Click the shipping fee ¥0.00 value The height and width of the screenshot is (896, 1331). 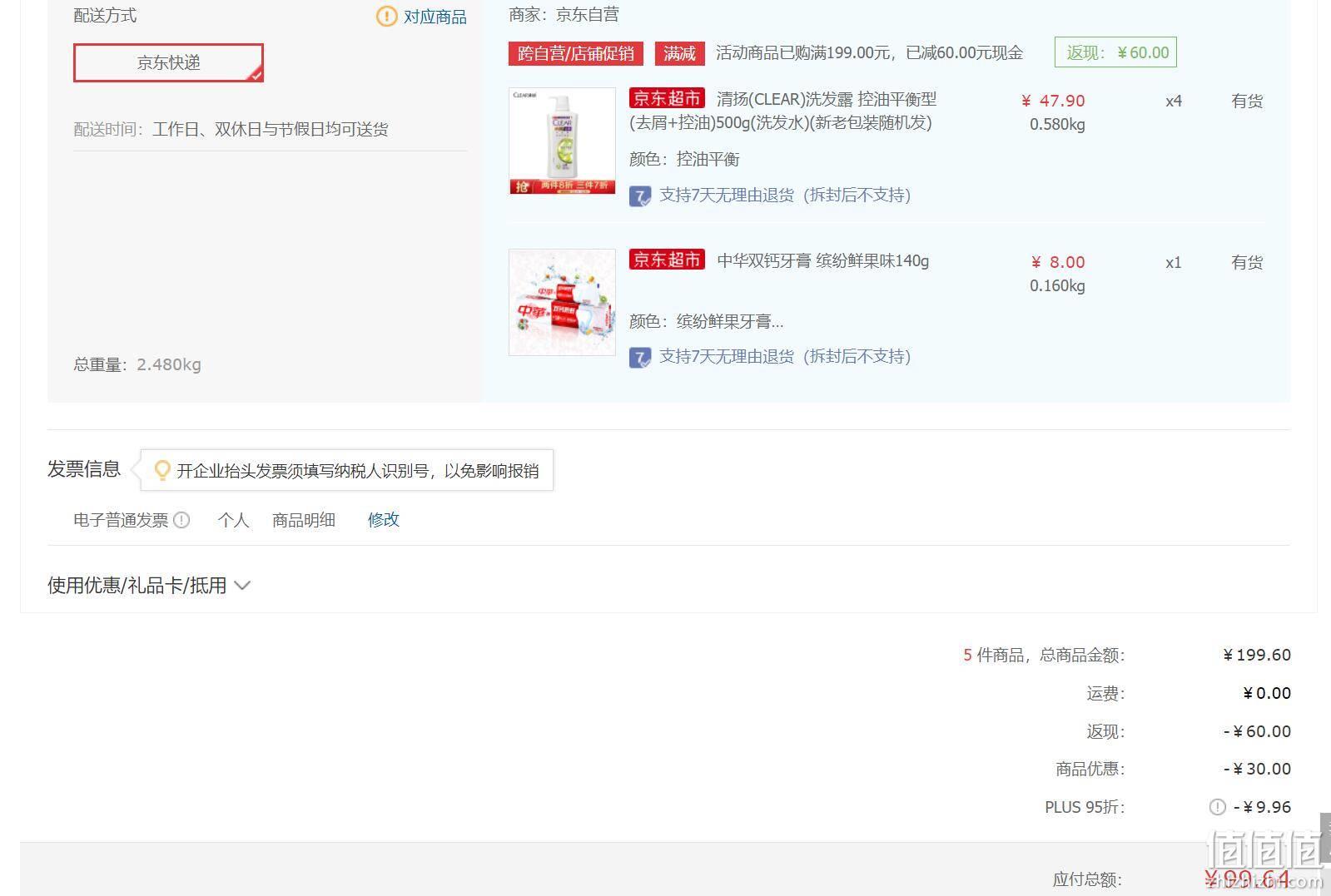pyautogui.click(x=1267, y=693)
